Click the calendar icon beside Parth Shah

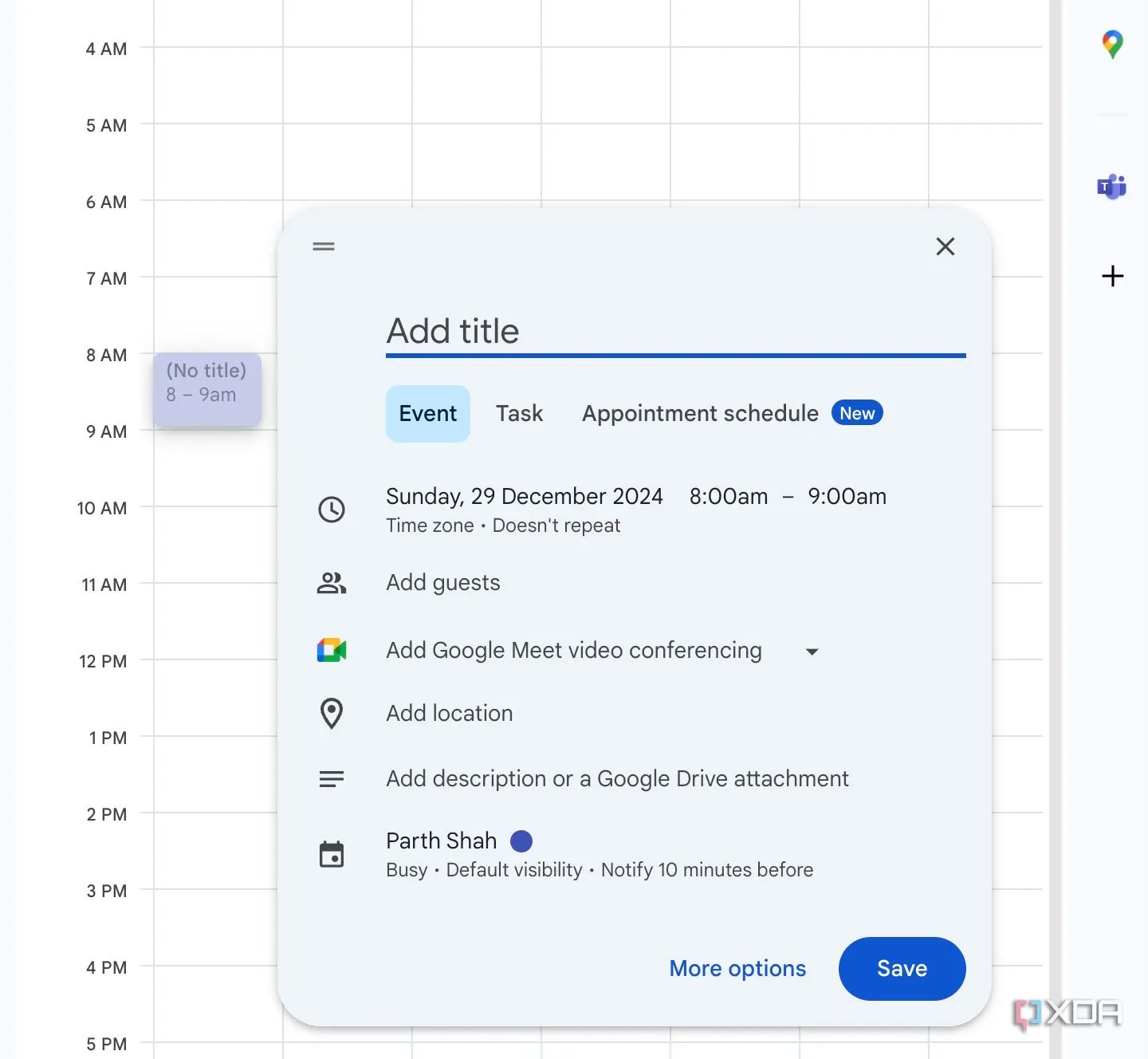(x=332, y=854)
